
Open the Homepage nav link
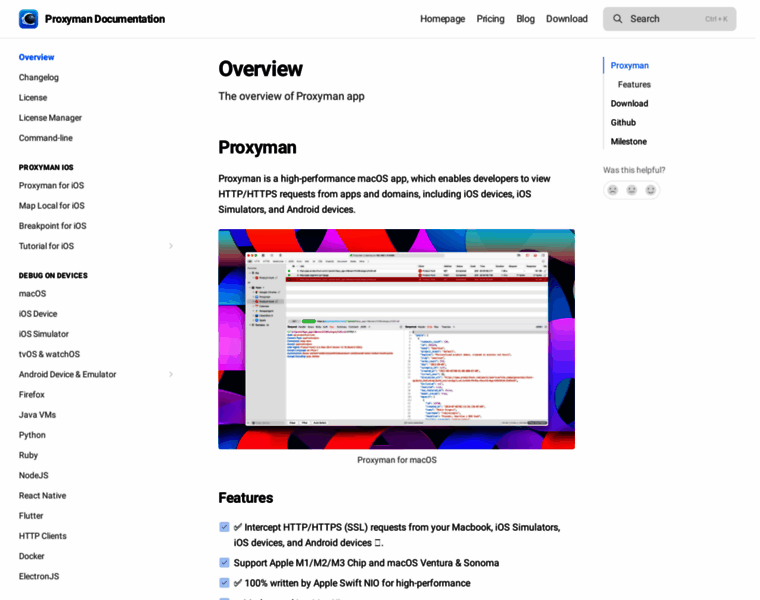tap(443, 19)
